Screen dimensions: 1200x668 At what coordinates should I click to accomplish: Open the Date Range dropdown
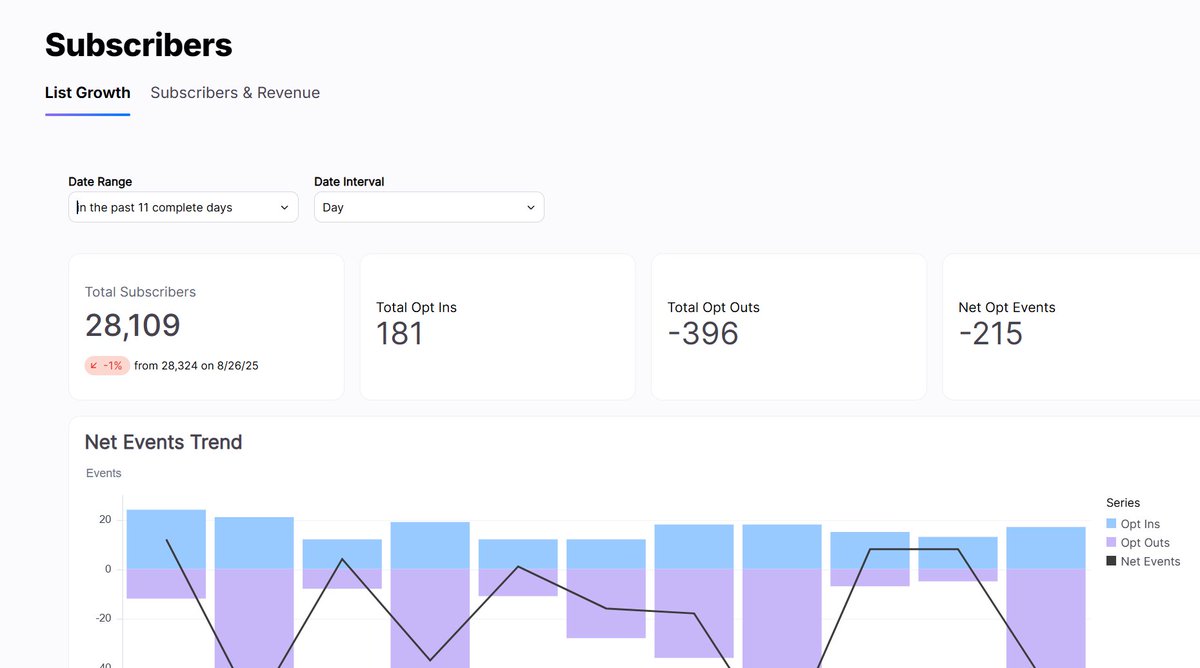183,207
